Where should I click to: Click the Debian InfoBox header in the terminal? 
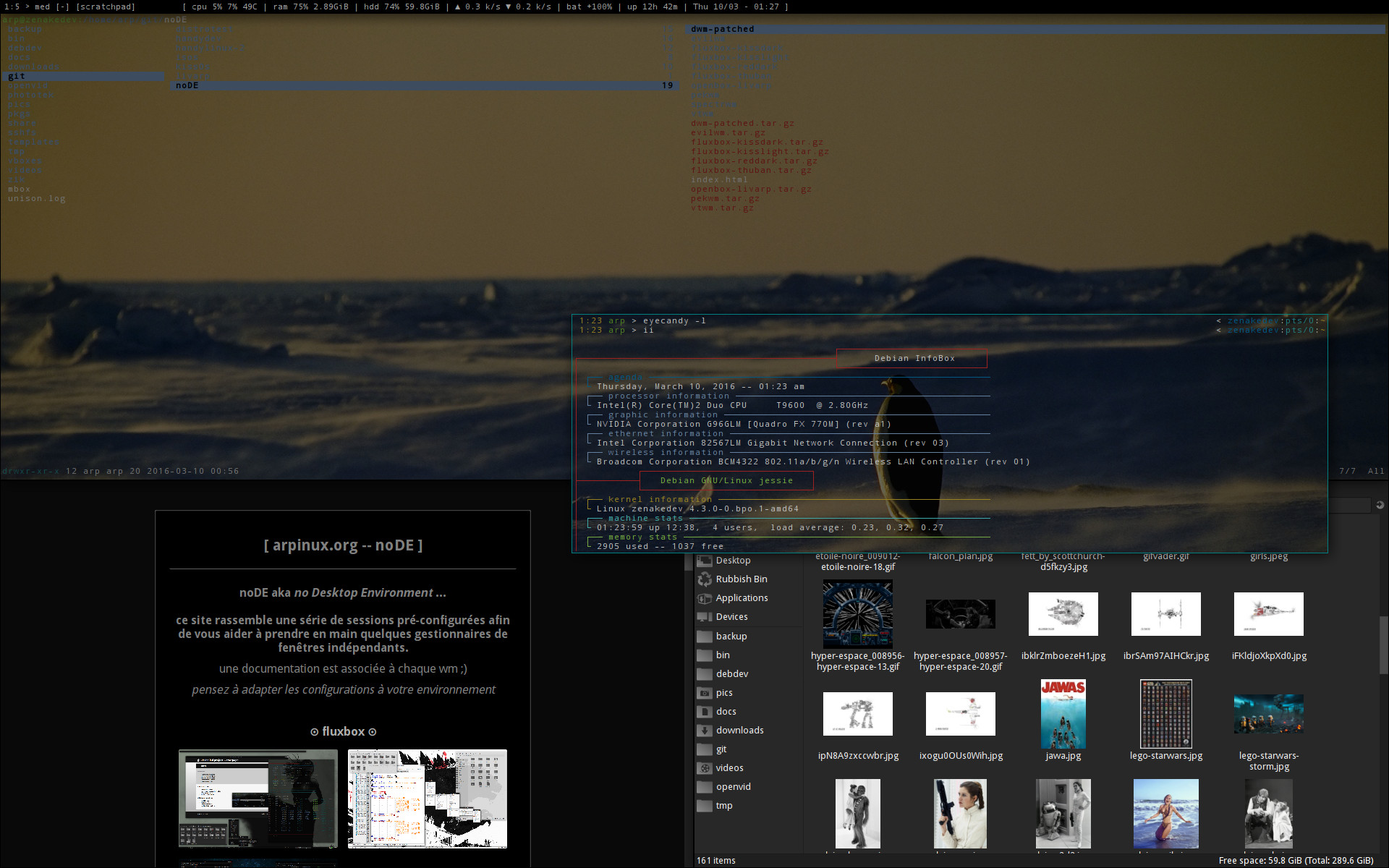(912, 358)
